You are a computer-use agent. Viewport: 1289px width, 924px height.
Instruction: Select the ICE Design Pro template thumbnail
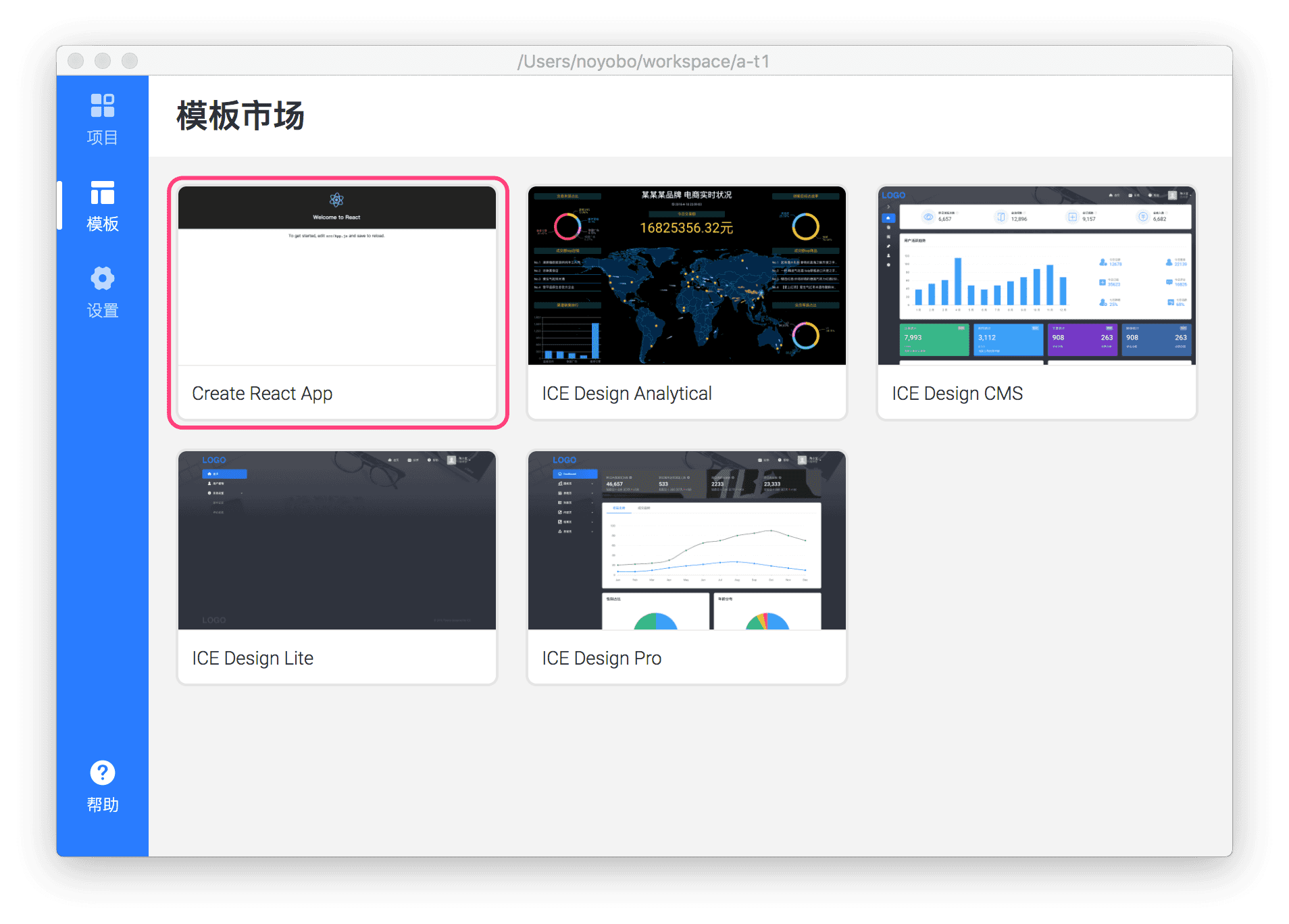687,540
